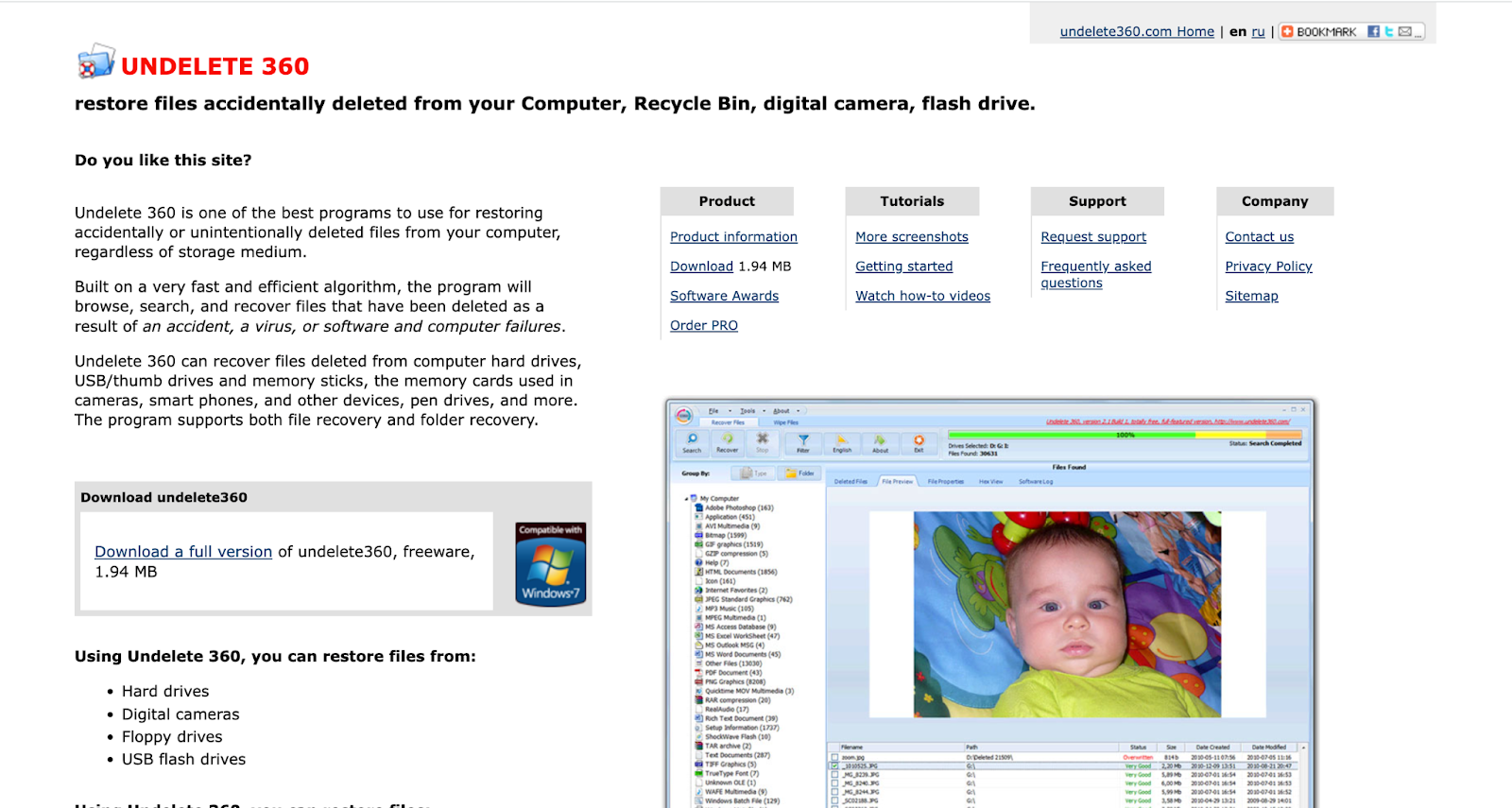Click the Download 1.94 MB link
The image size is (1512, 808).
[701, 266]
